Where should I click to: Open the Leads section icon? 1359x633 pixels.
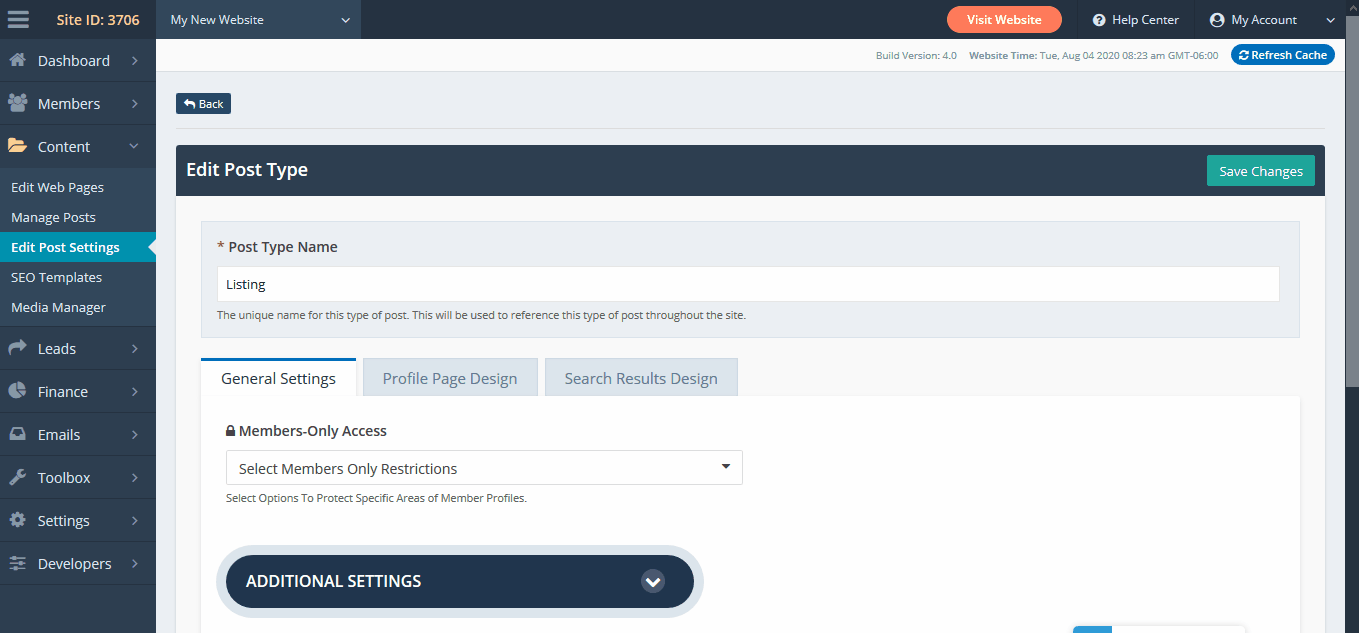(17, 347)
